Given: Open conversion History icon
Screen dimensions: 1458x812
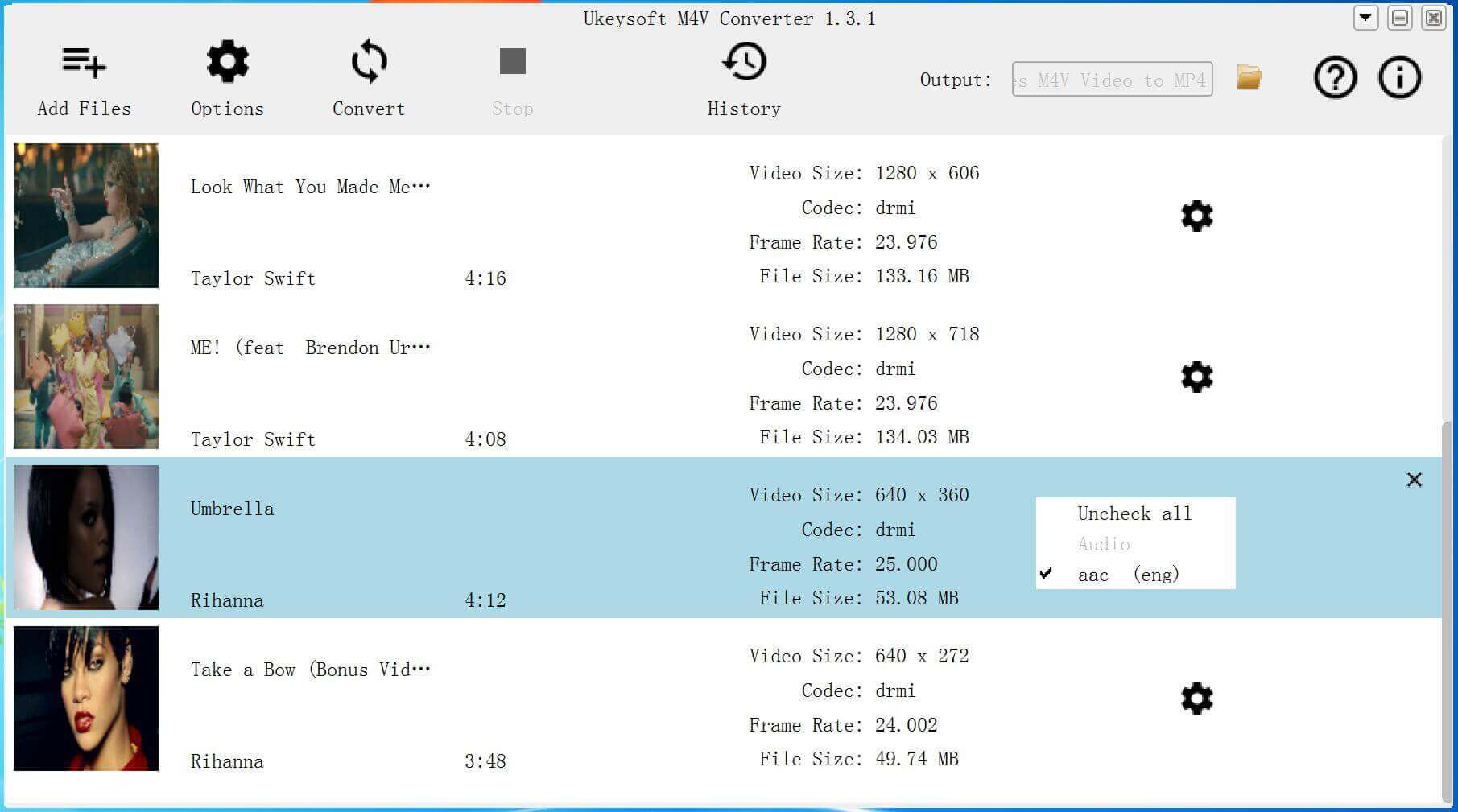Looking at the screenshot, I should pos(744,61).
